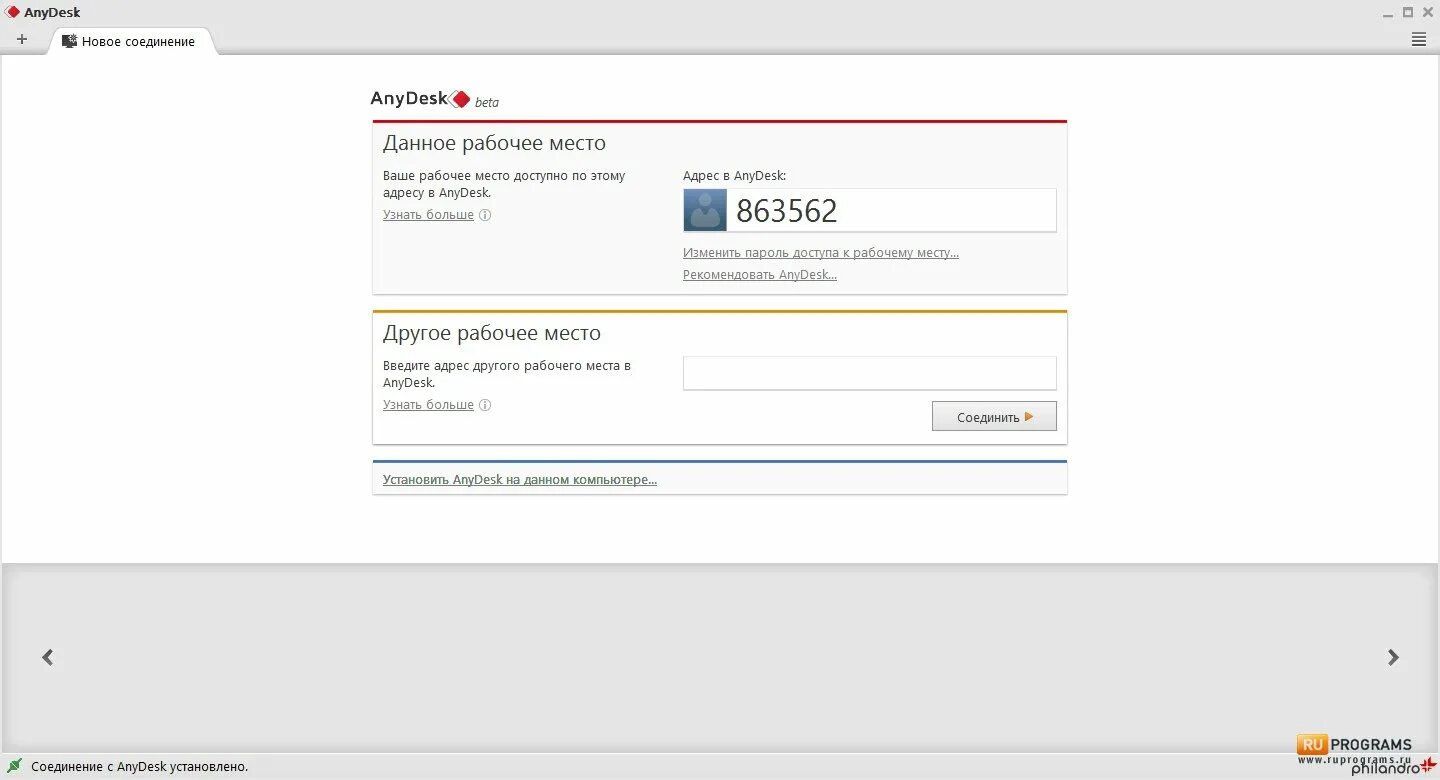Image resolution: width=1440 pixels, height=780 pixels.
Task: Open the Рекомендовать AnyDesk link
Action: (760, 275)
